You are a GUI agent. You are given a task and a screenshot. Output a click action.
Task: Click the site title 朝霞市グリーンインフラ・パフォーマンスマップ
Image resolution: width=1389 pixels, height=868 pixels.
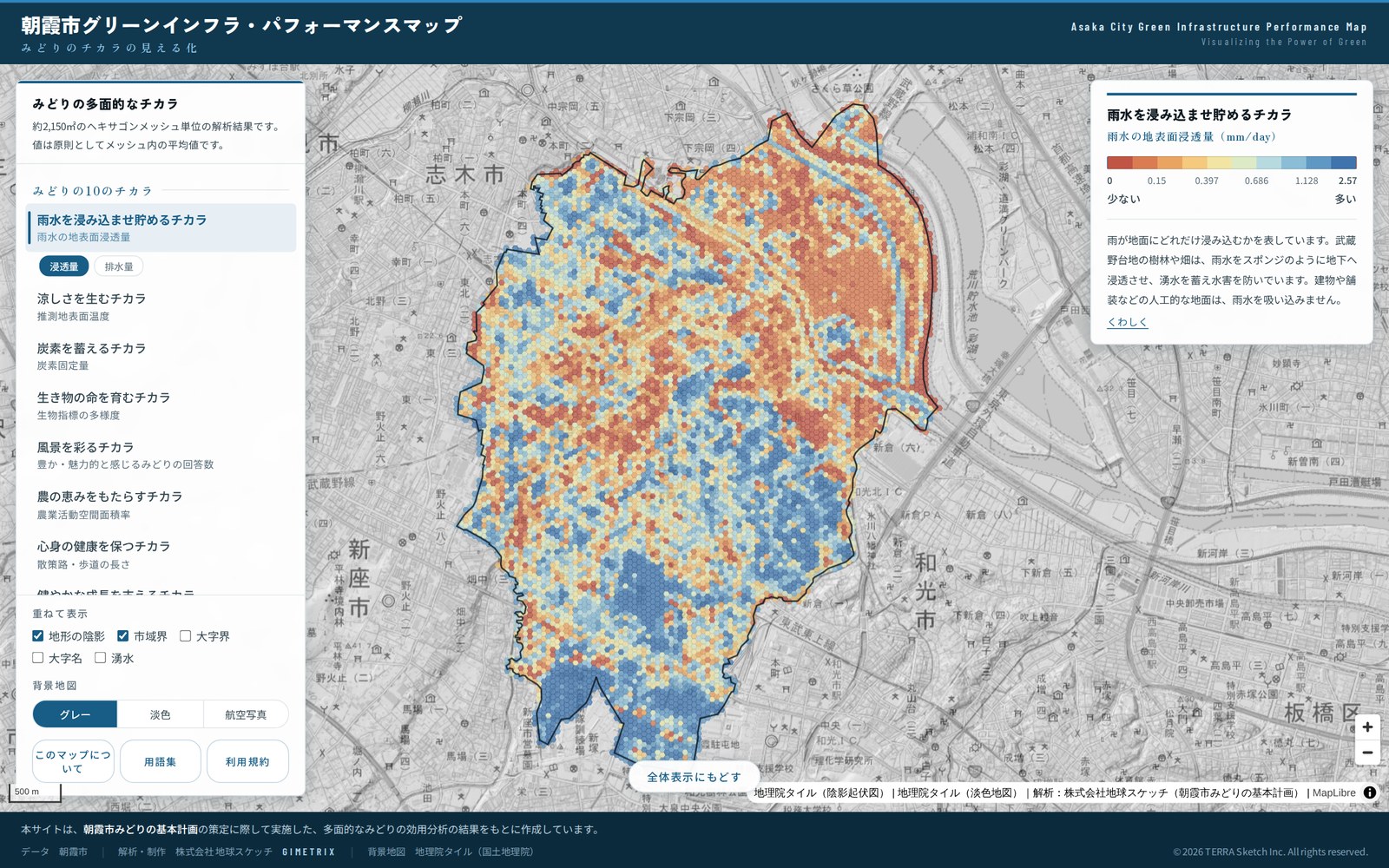[x=241, y=25]
